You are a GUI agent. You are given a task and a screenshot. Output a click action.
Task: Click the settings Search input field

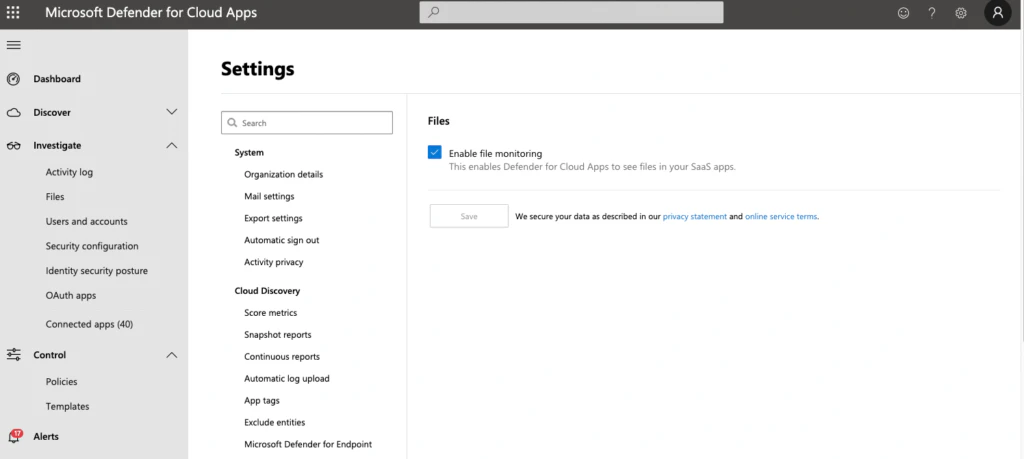coord(307,123)
